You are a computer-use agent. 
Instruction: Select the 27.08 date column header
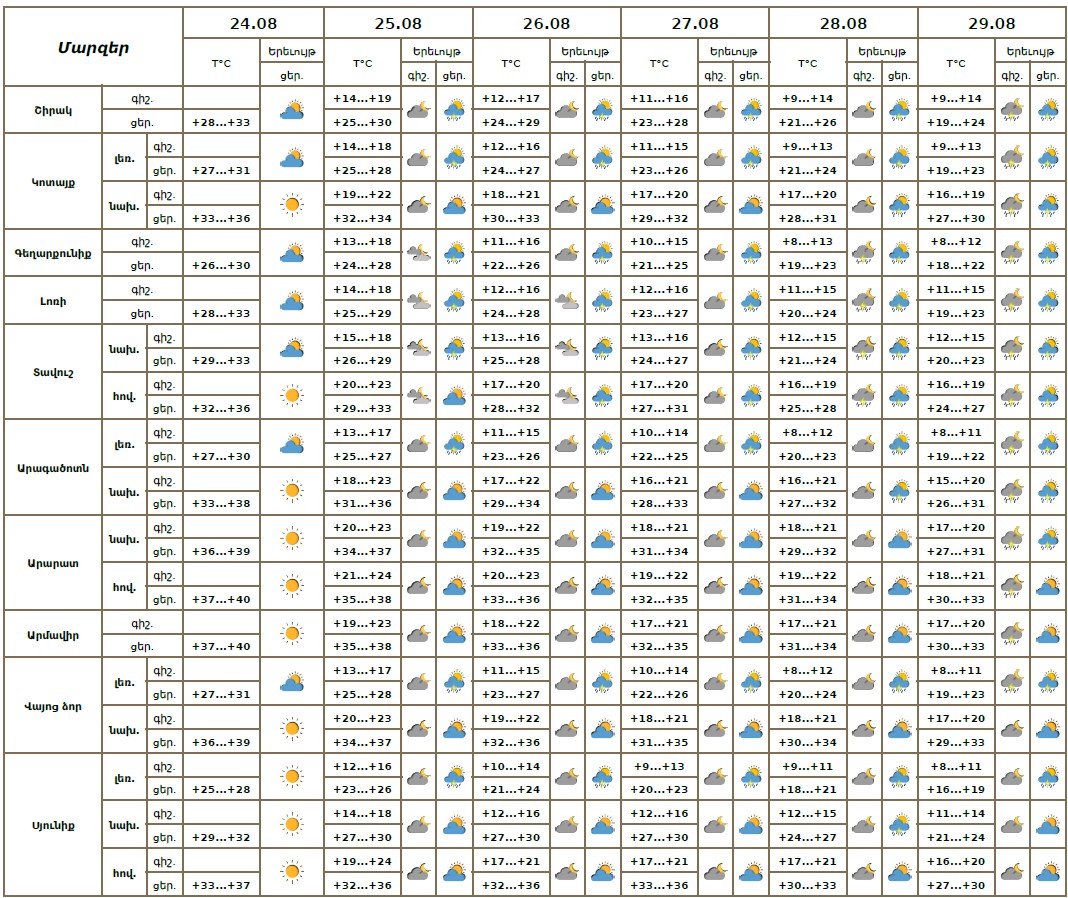click(x=695, y=23)
